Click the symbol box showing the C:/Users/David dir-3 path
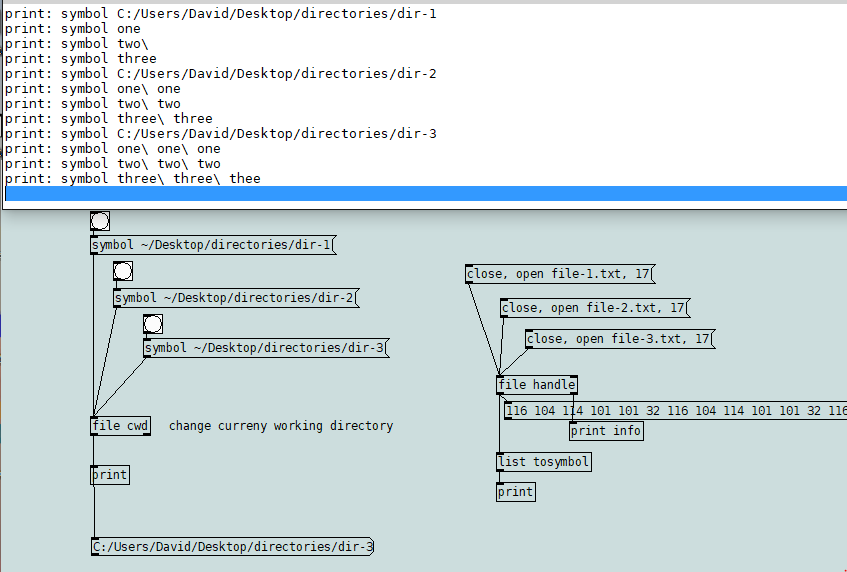Image resolution: width=847 pixels, height=572 pixels. click(232, 547)
